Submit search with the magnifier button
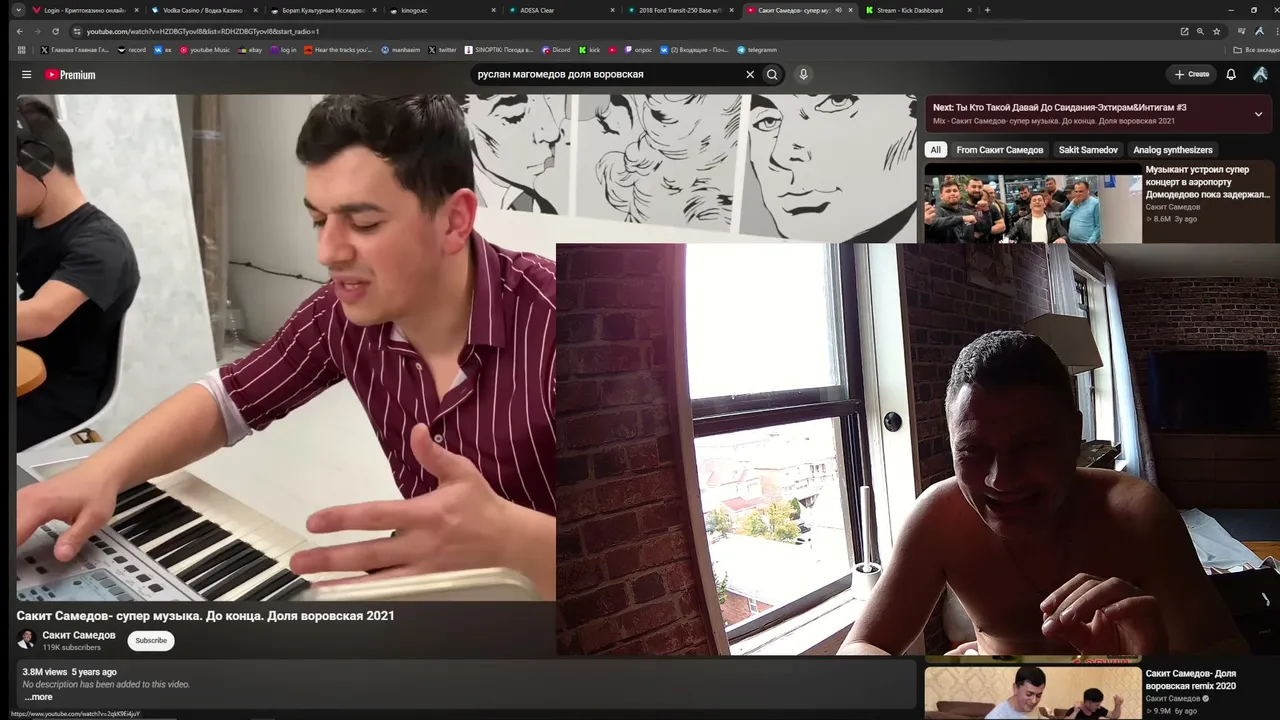The image size is (1280, 720). coord(772,74)
